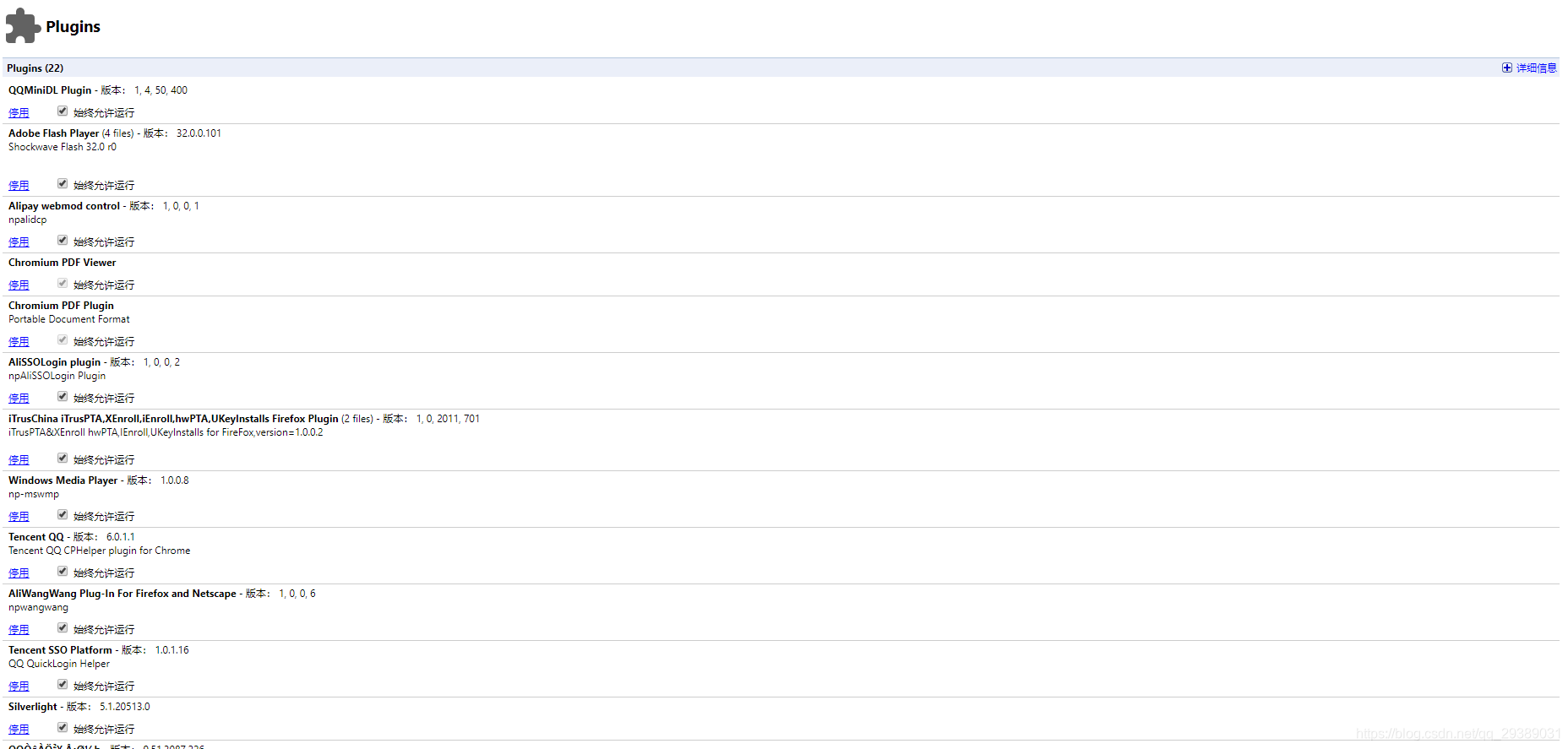The width and height of the screenshot is (1568, 749).
Task: Toggle always-allow checkbox for Chromium PDF Viewer
Action: pos(63,284)
